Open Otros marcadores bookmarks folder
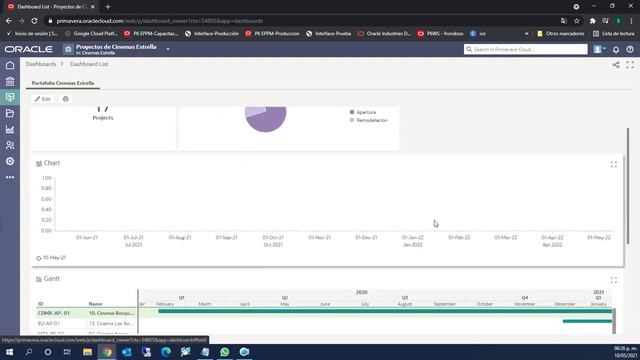Viewport: 640px width, 360px height. coord(560,33)
